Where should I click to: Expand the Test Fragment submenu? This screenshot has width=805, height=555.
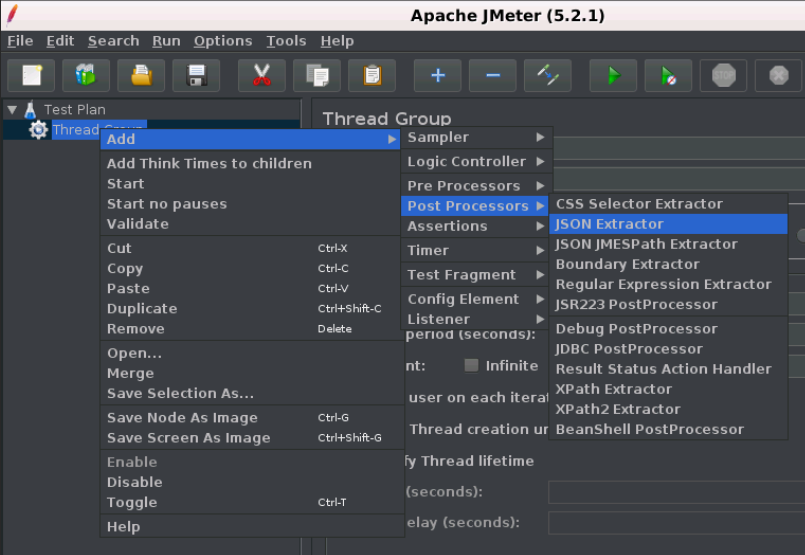coord(475,275)
